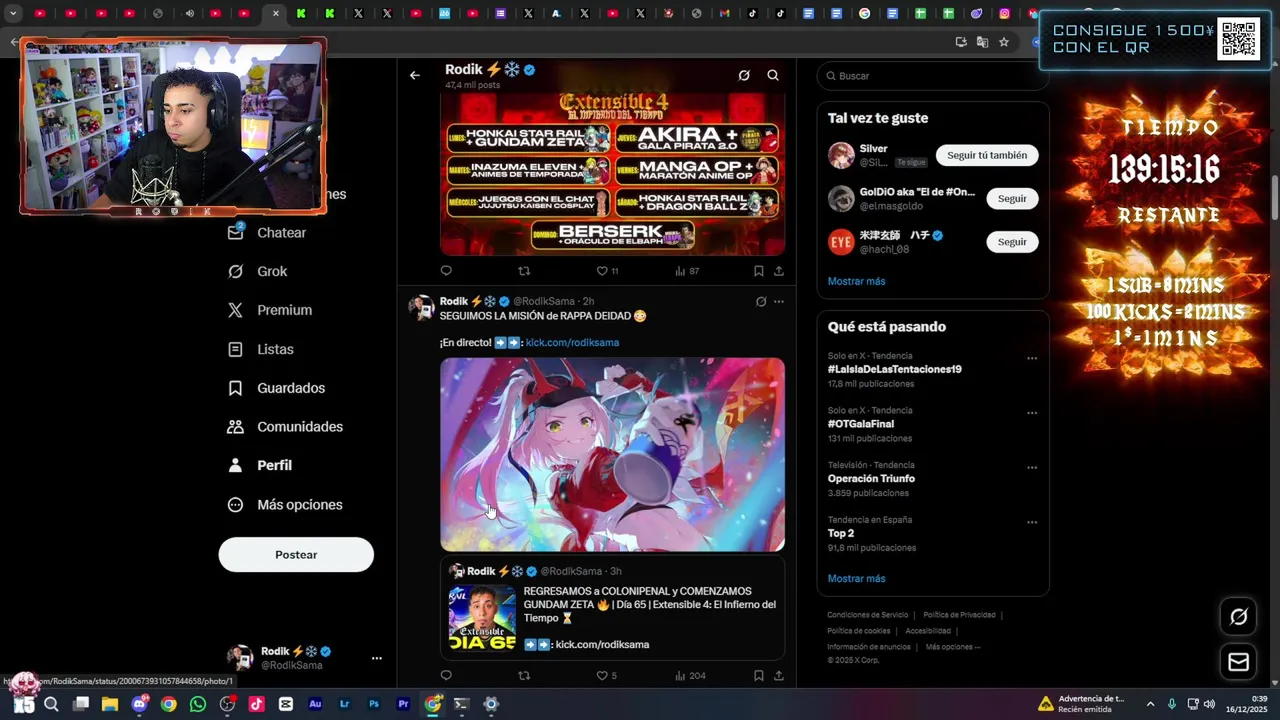This screenshot has height=720, width=1280.
Task: Open more options on RAPPA DEIDAD post
Action: (x=779, y=301)
